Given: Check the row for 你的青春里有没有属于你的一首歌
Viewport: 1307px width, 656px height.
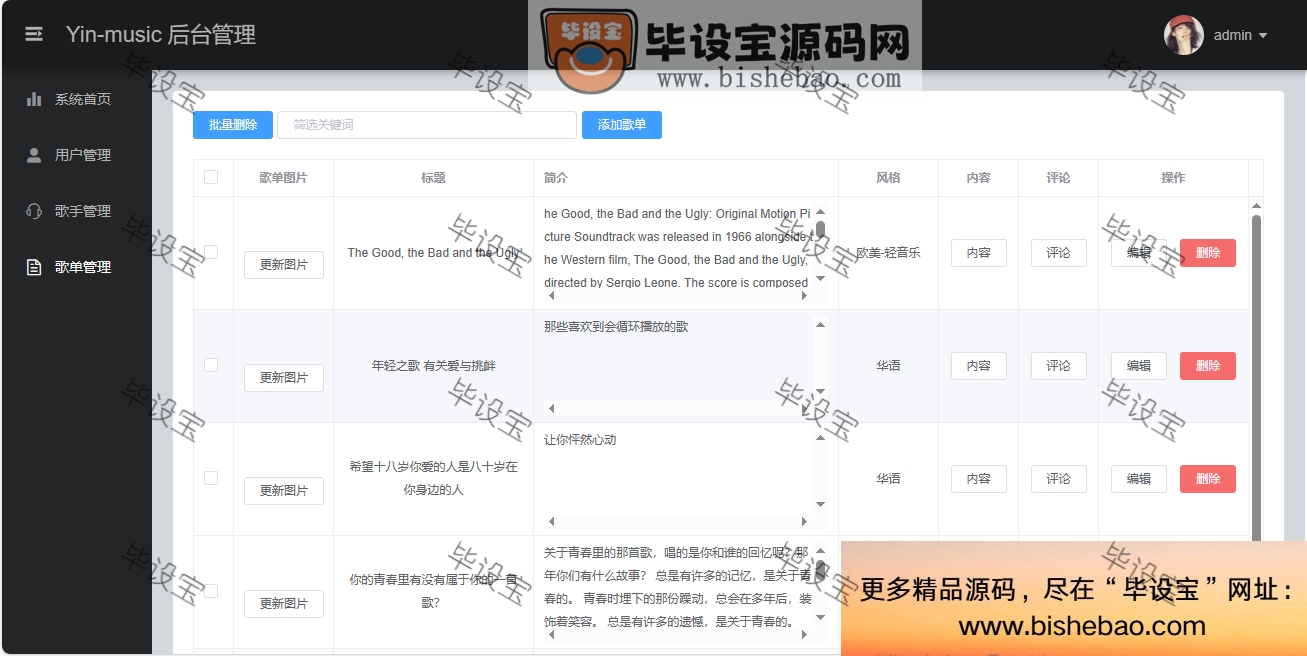Looking at the screenshot, I should [x=211, y=591].
